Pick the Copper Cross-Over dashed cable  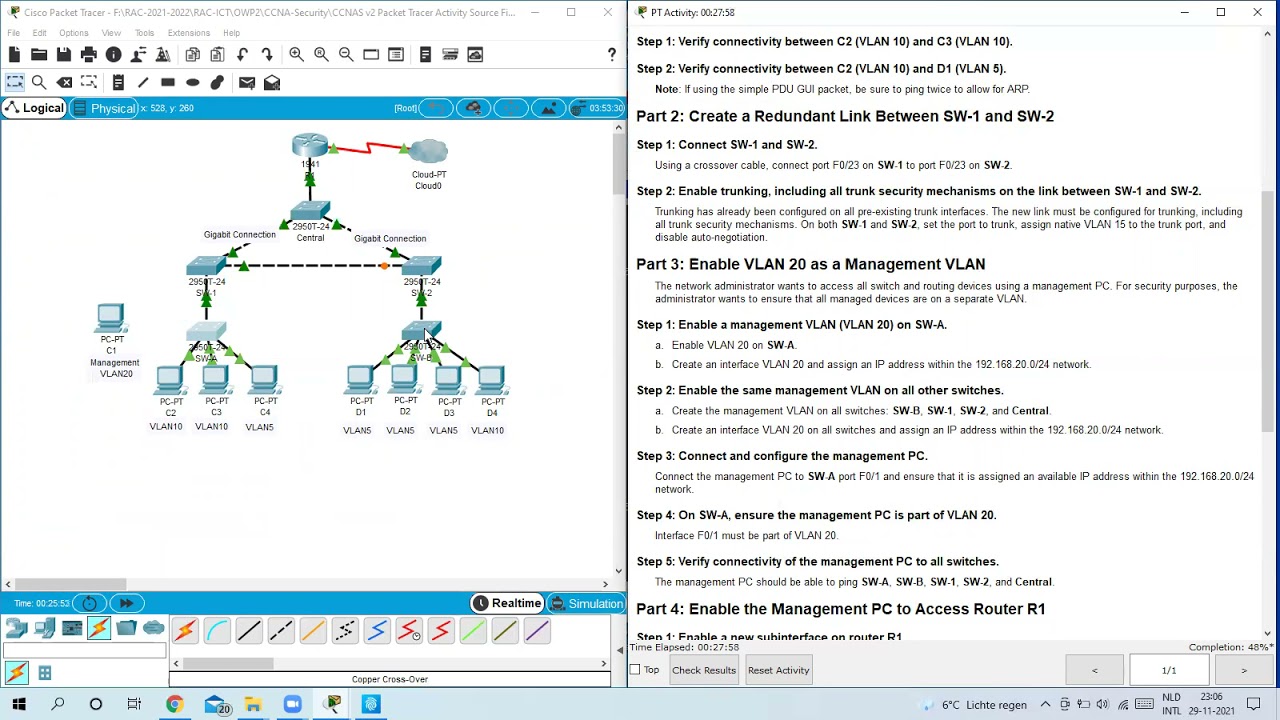281,631
